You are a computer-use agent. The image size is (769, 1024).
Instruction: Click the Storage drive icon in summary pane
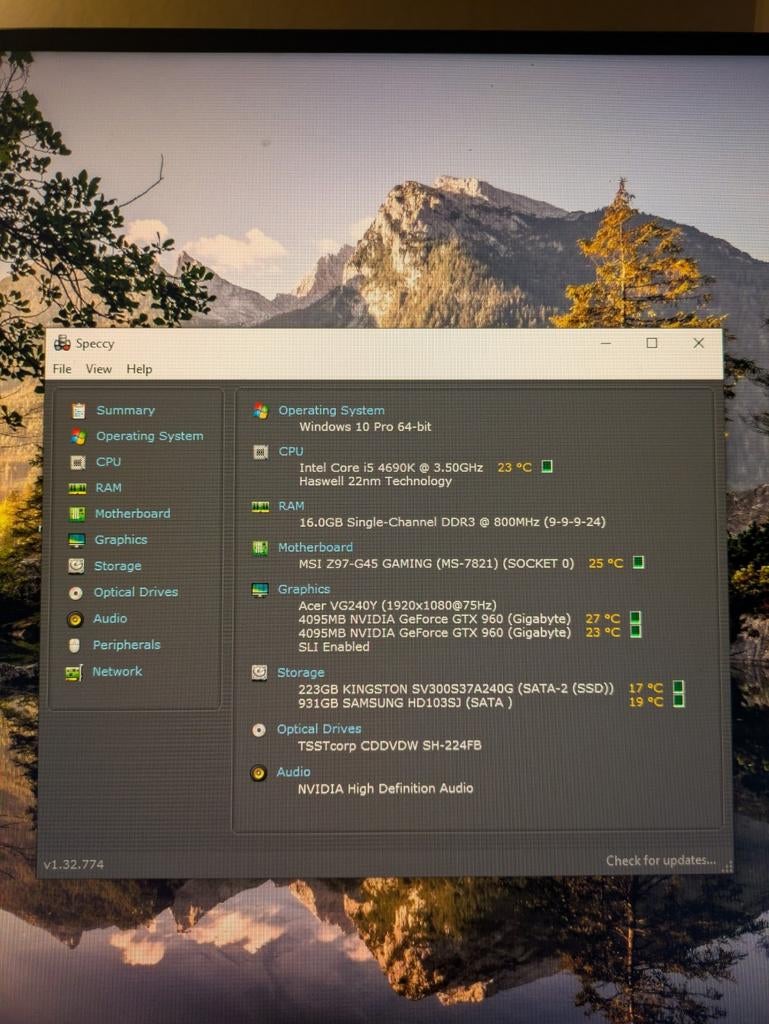[259, 673]
